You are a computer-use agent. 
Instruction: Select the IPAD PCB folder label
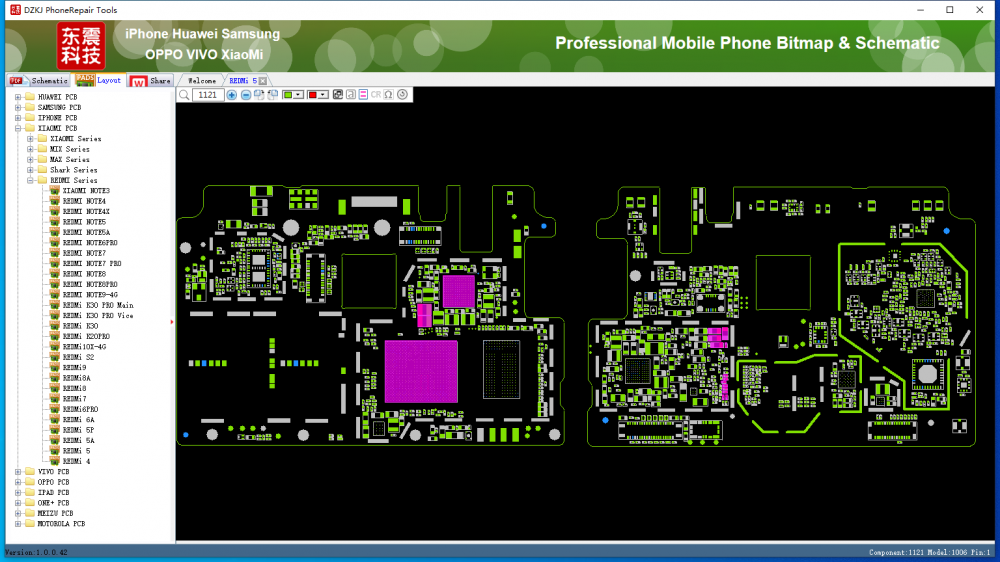tap(53, 492)
